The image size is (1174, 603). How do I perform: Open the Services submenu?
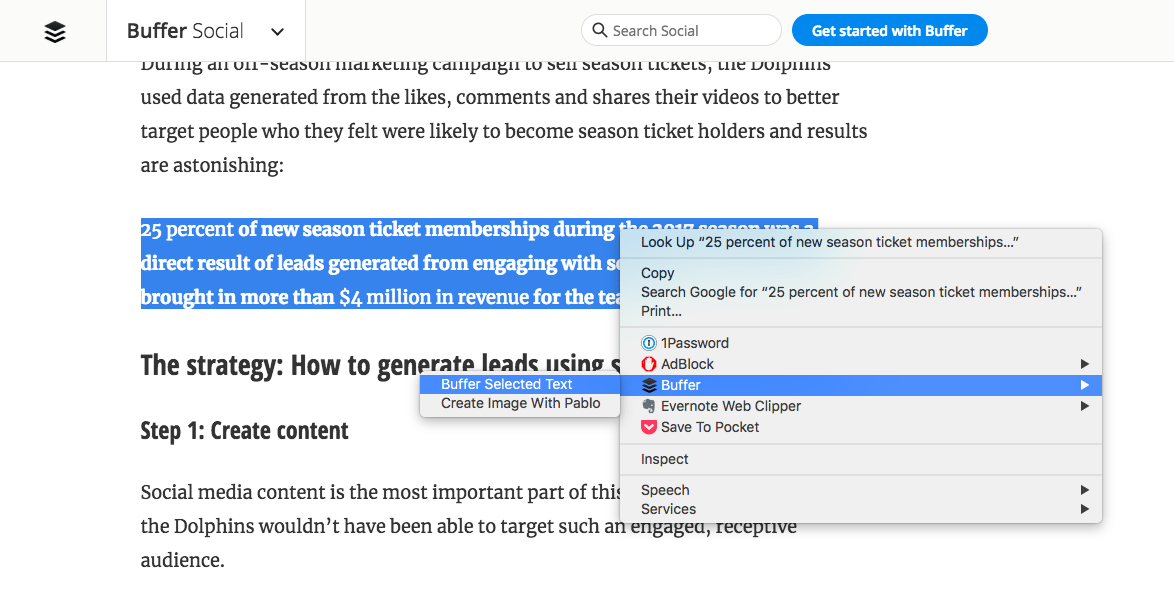tap(1084, 509)
